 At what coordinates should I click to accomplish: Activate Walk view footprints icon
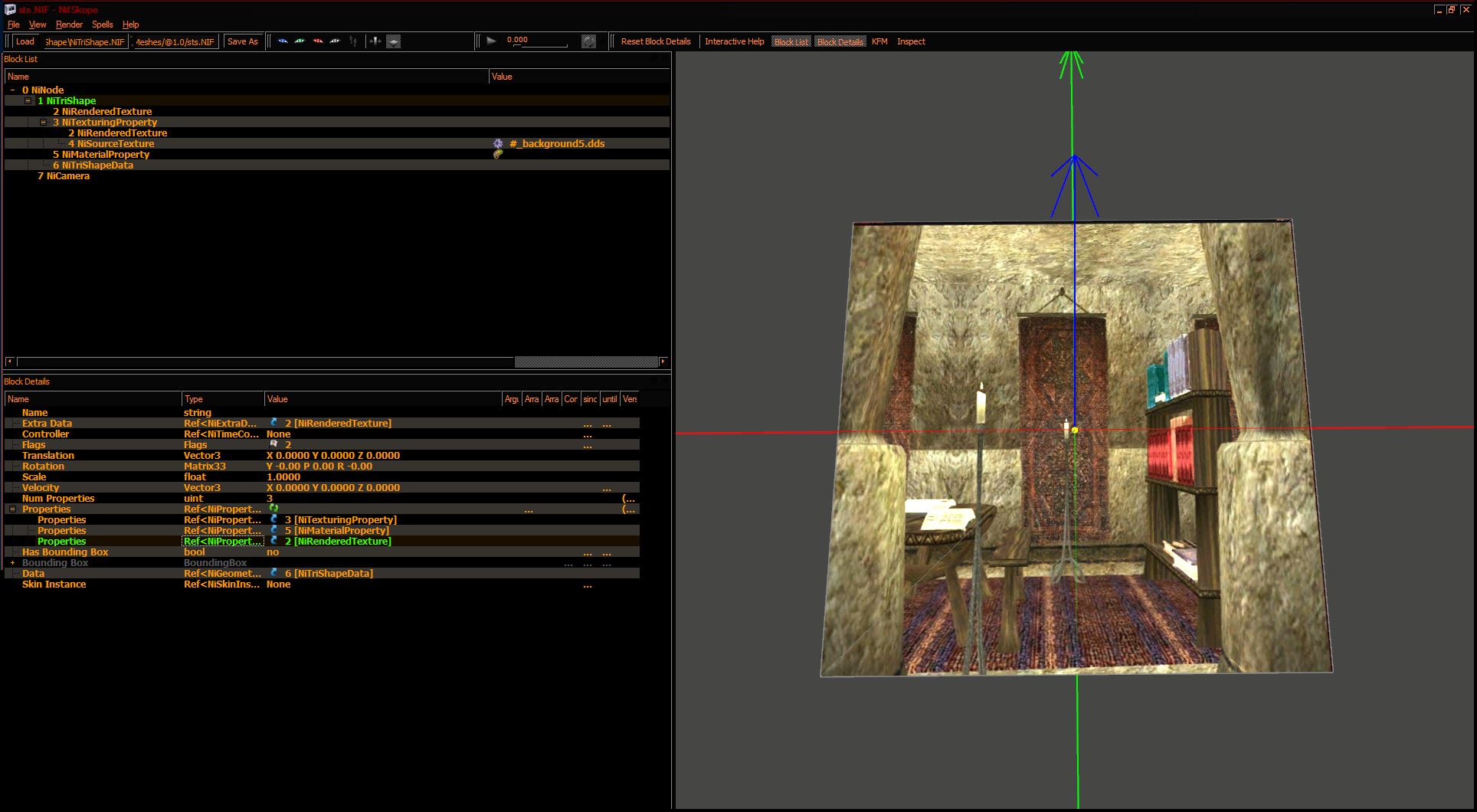352,41
